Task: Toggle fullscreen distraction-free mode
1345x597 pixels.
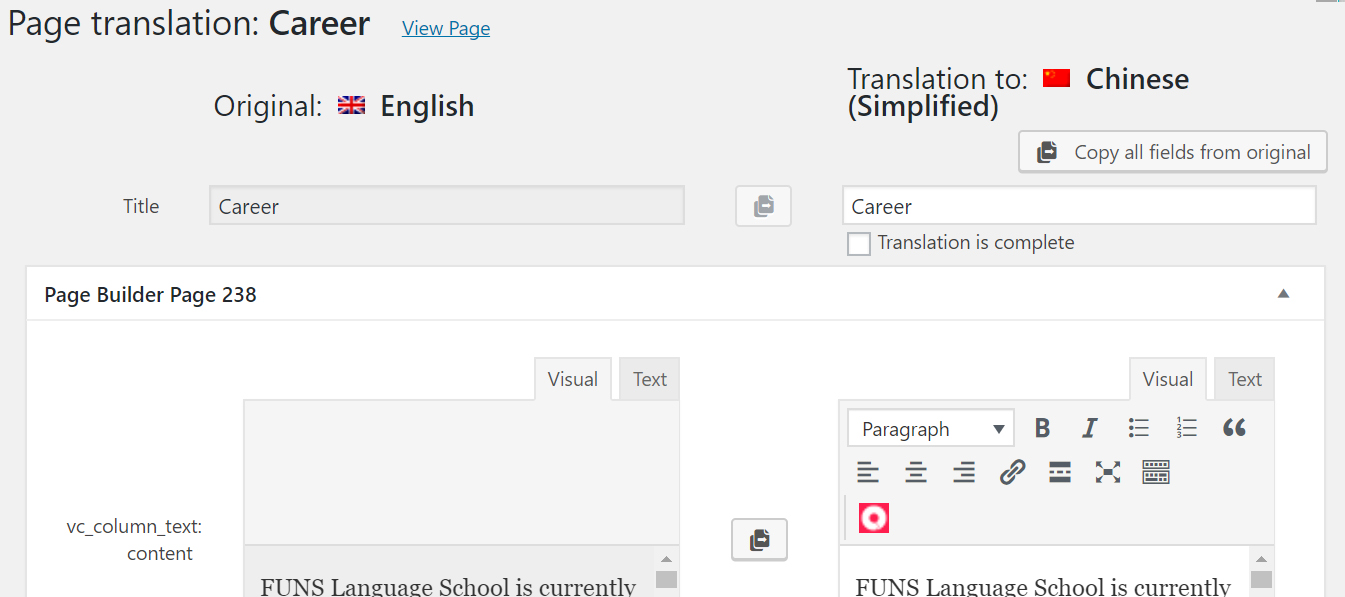Action: coord(1108,472)
